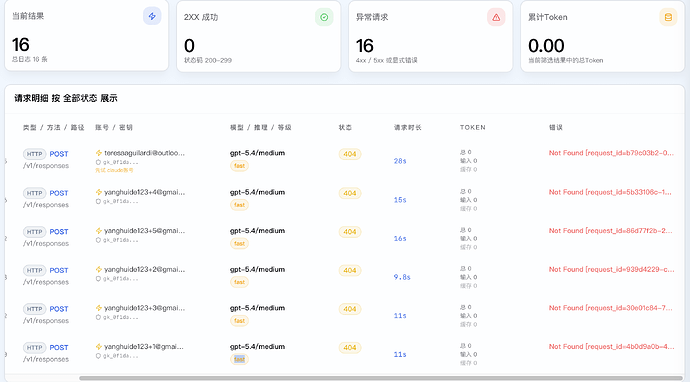Screen dimensions: 690x382
Task: Click error Not Found request_id=86d77f2b
Action: click(611, 231)
